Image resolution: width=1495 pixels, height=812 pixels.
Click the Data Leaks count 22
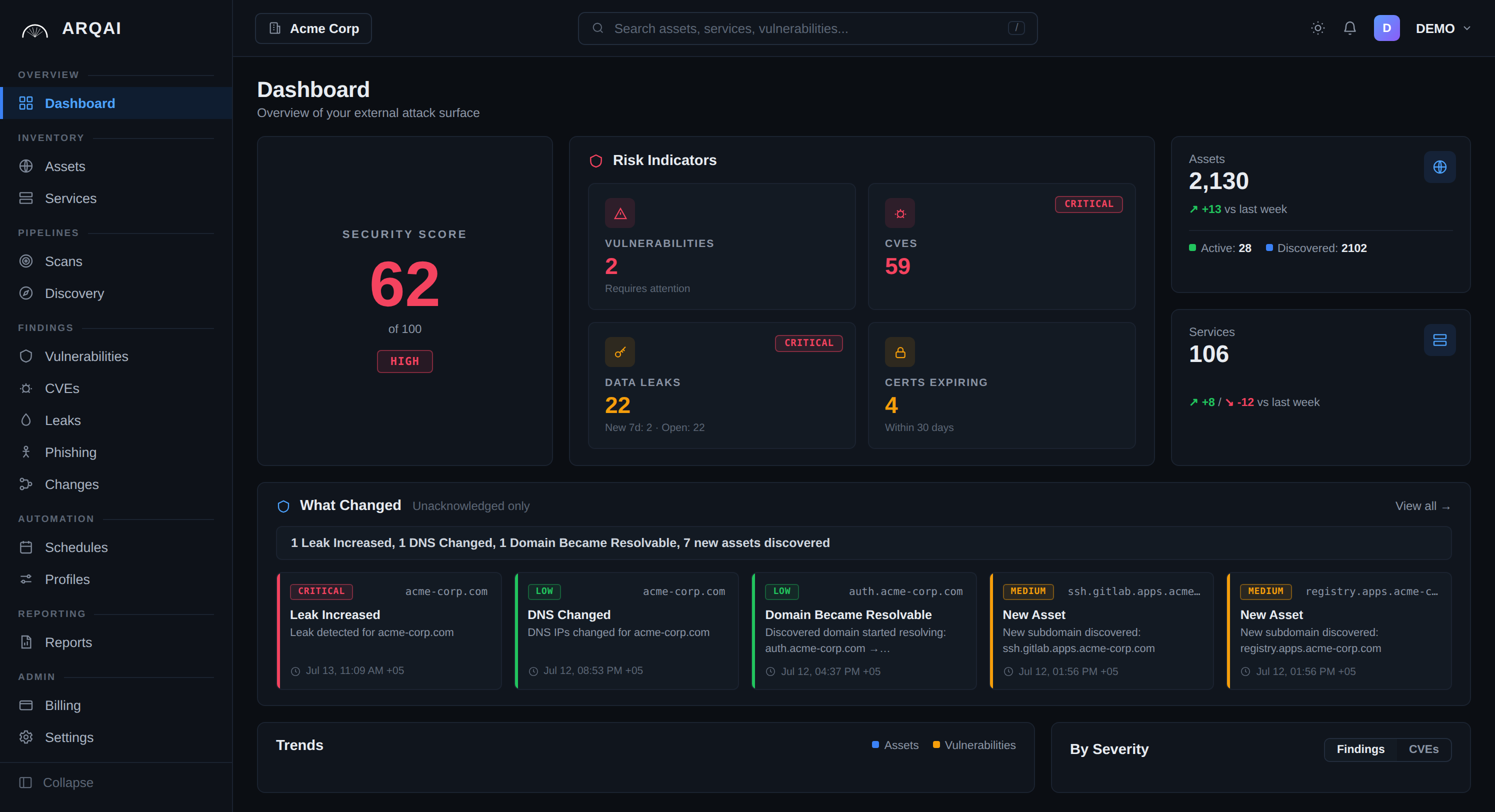tap(617, 405)
